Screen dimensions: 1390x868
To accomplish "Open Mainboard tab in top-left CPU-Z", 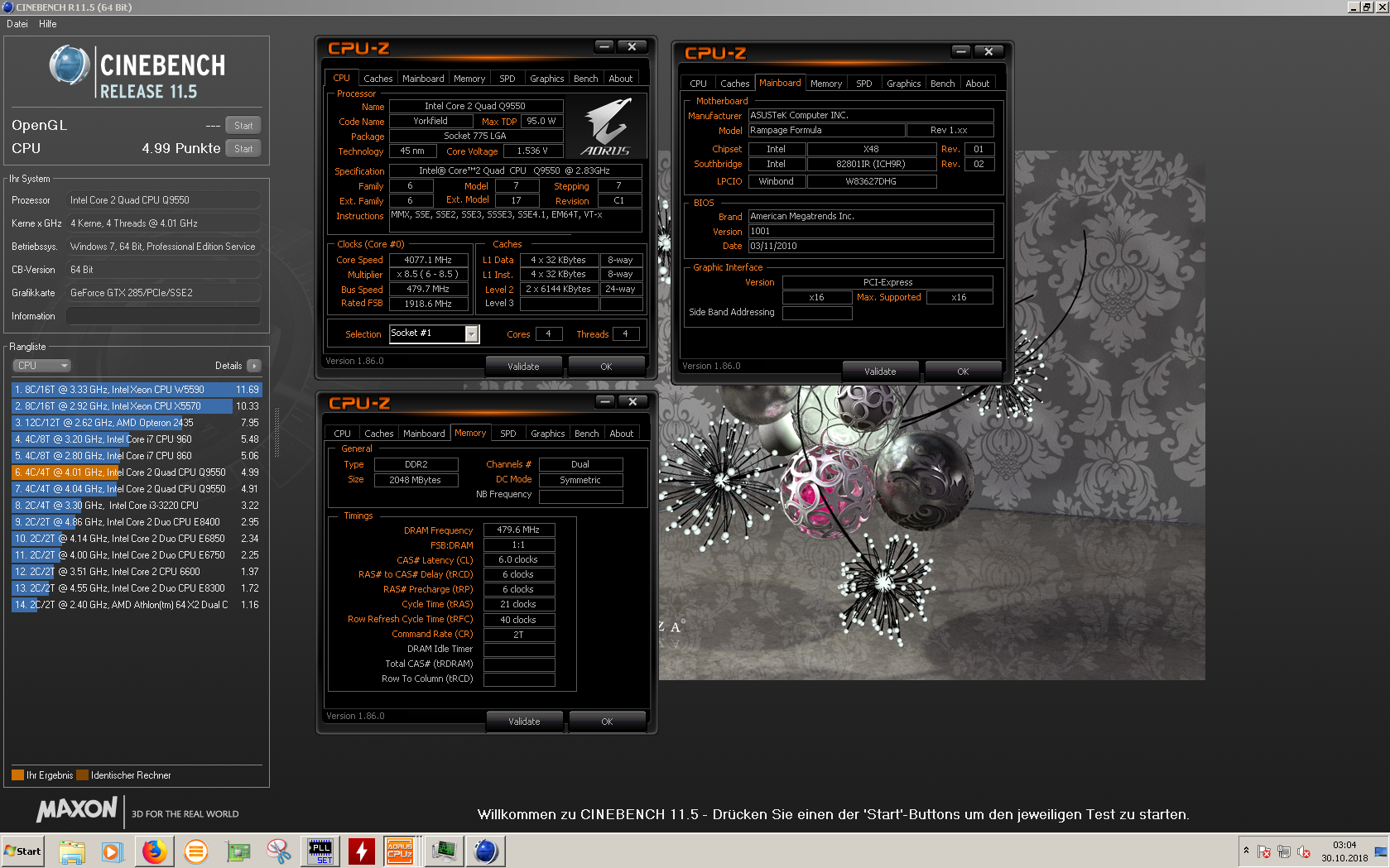I will [423, 79].
